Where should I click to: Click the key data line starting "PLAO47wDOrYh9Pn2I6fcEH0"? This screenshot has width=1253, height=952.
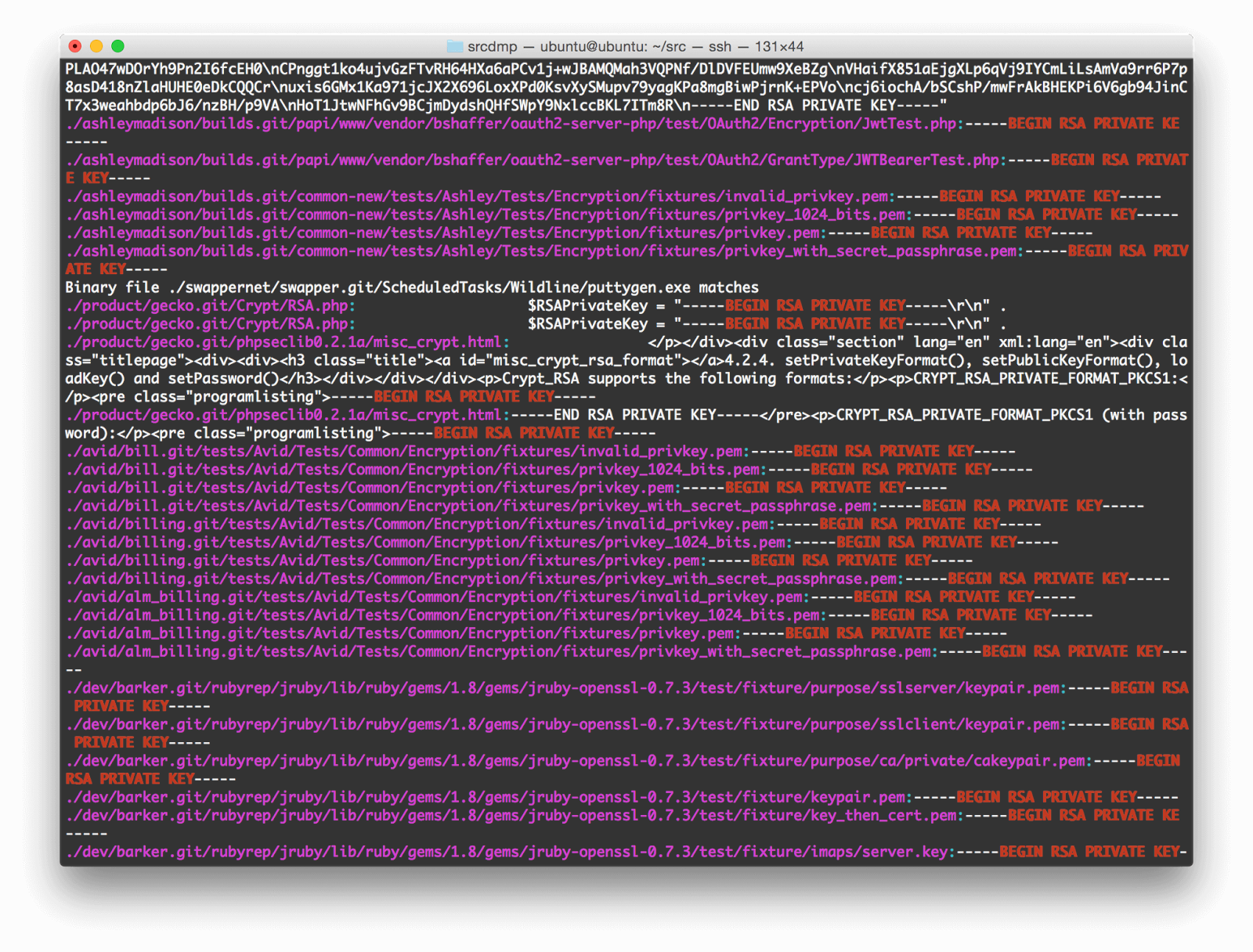[x=626, y=69]
